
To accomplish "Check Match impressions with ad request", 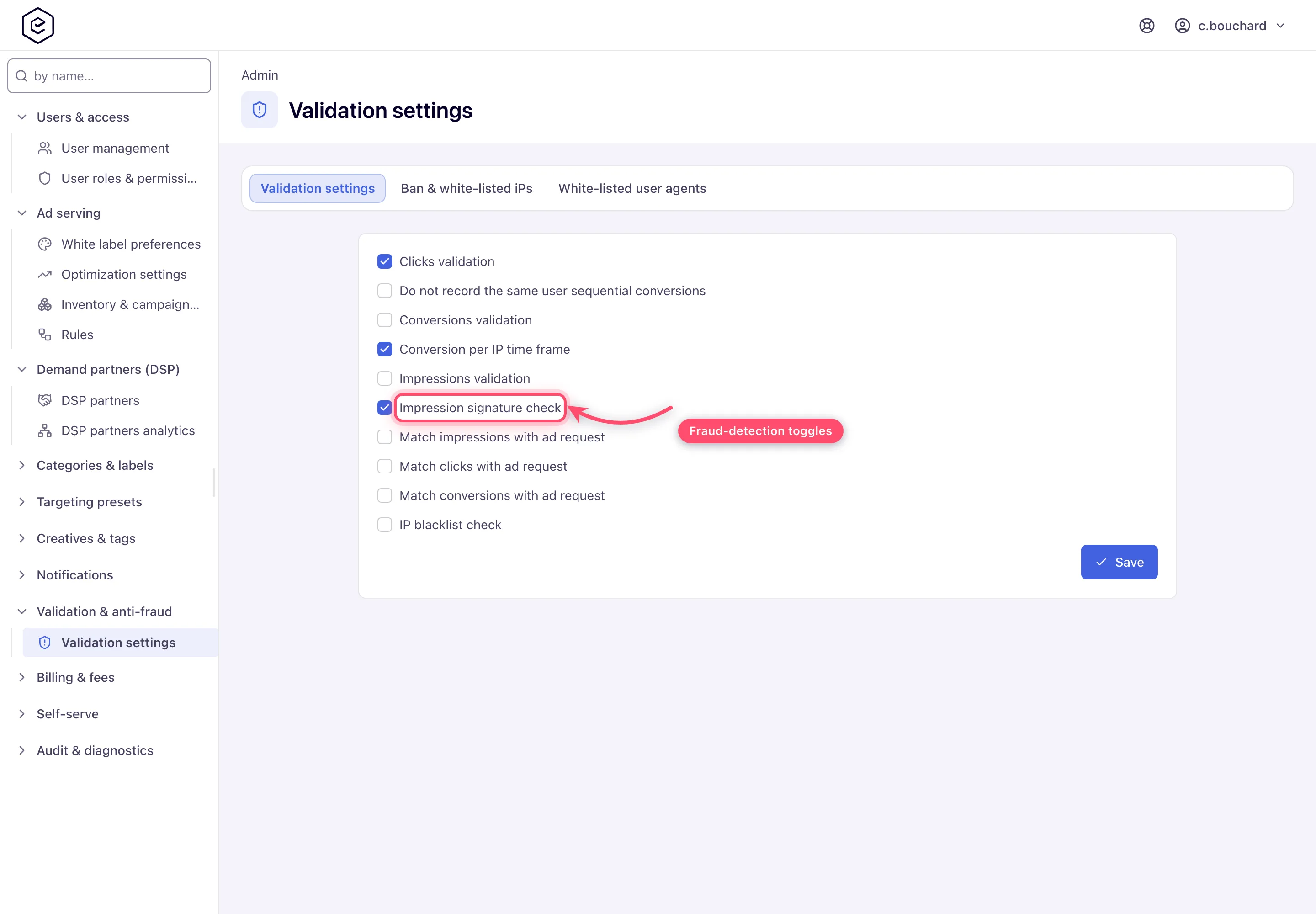I will pos(385,437).
